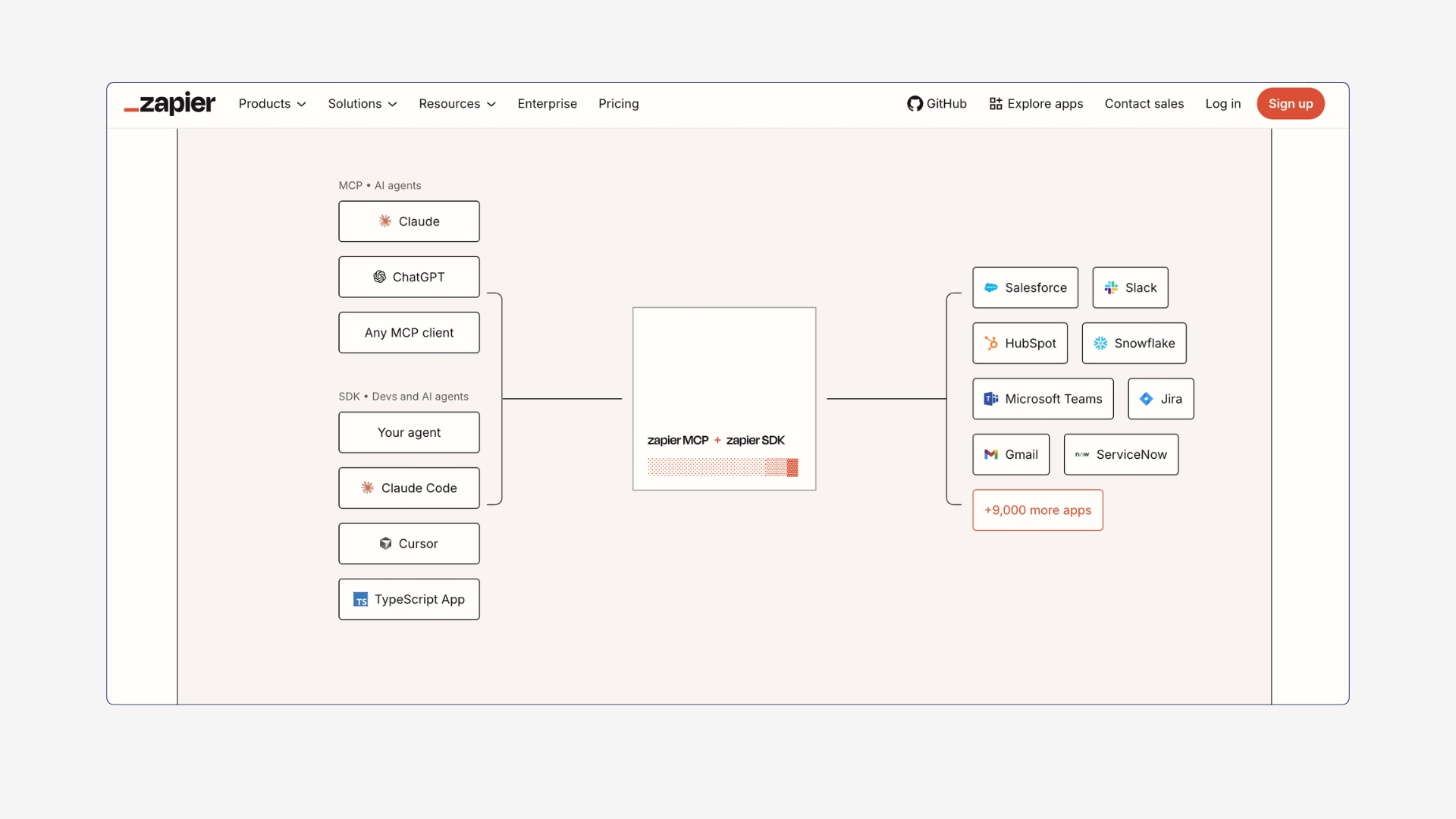Click the MCP • AI agents heading

click(x=380, y=186)
